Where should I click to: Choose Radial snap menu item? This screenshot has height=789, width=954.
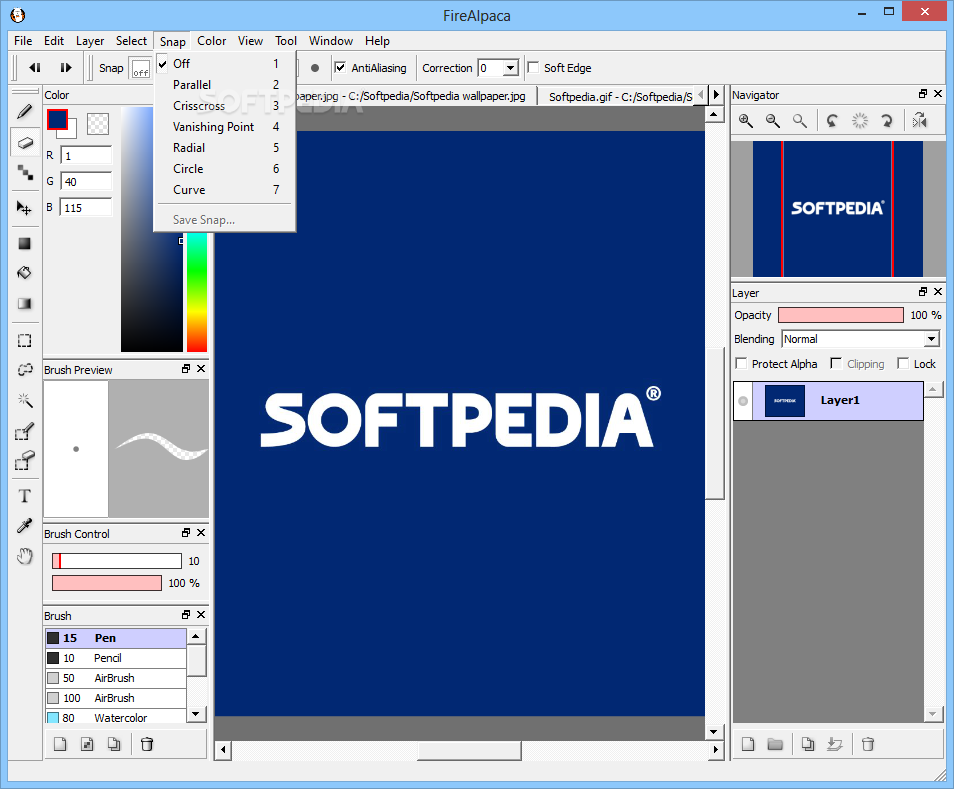(x=225, y=148)
